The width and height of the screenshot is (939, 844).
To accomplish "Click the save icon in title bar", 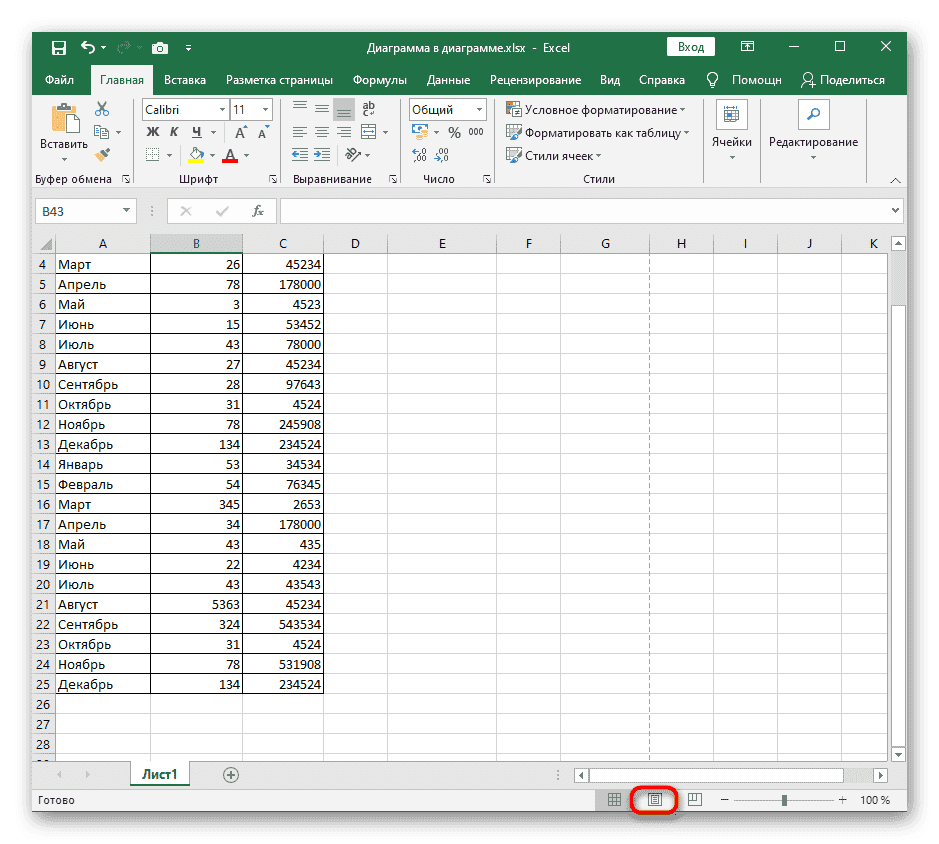I will click(59, 47).
